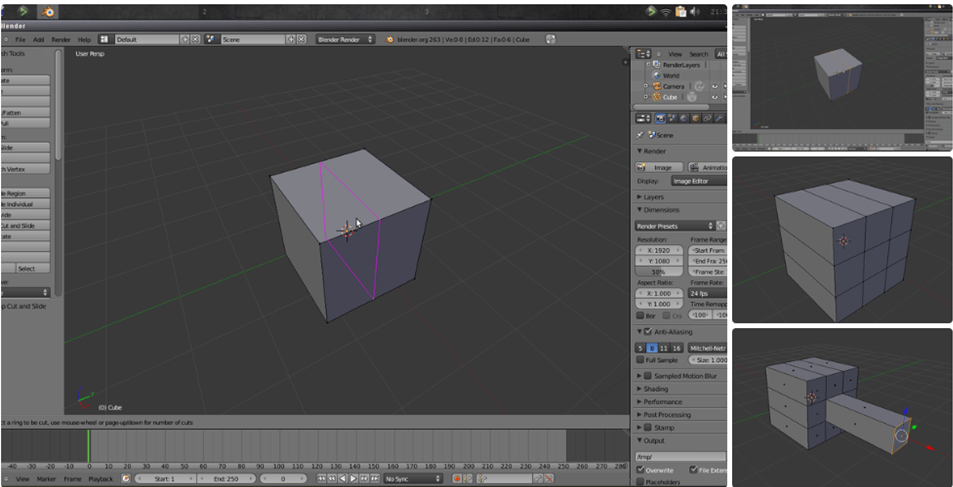Click the pin icon beside Scene in properties
The width and height of the screenshot is (953, 487).
(640, 135)
